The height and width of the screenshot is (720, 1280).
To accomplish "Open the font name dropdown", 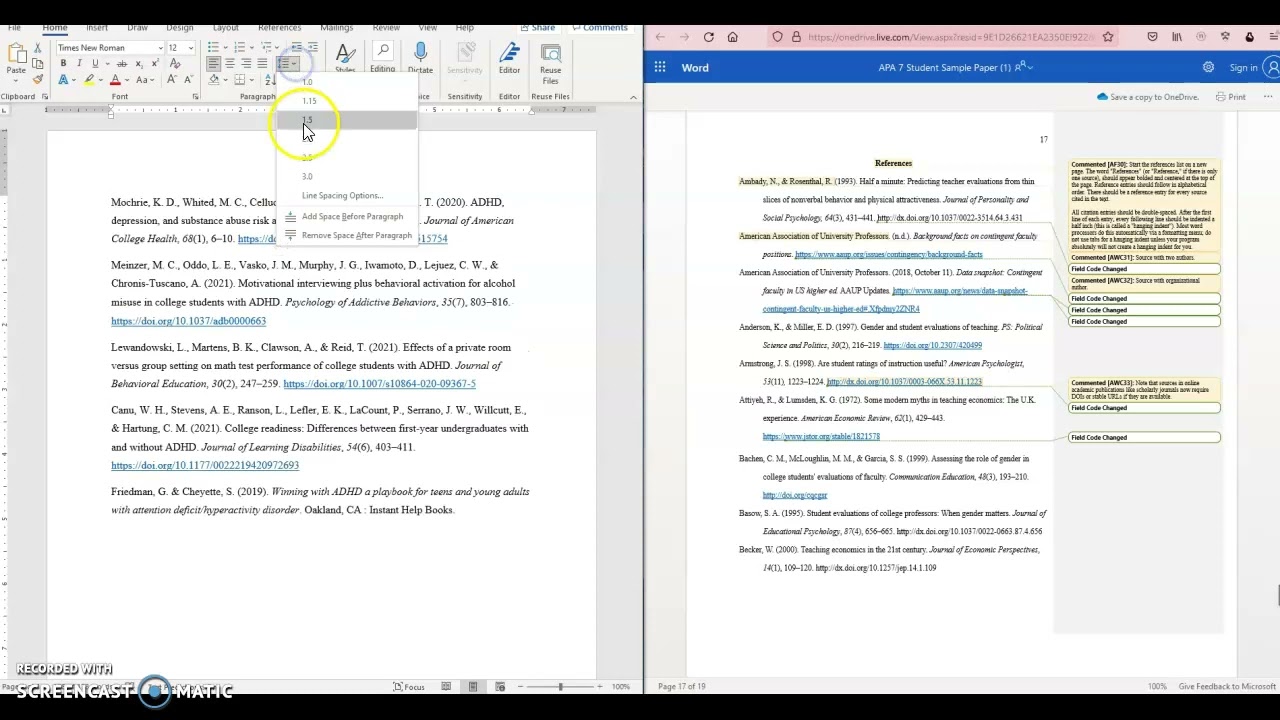I will 160,48.
